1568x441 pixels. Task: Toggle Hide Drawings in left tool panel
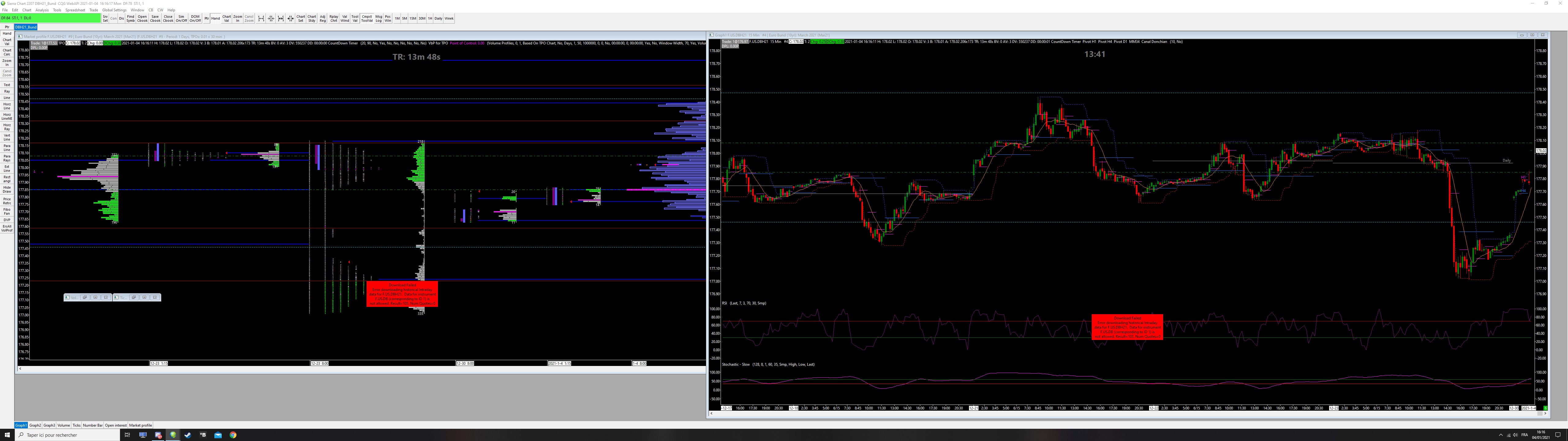pos(7,190)
